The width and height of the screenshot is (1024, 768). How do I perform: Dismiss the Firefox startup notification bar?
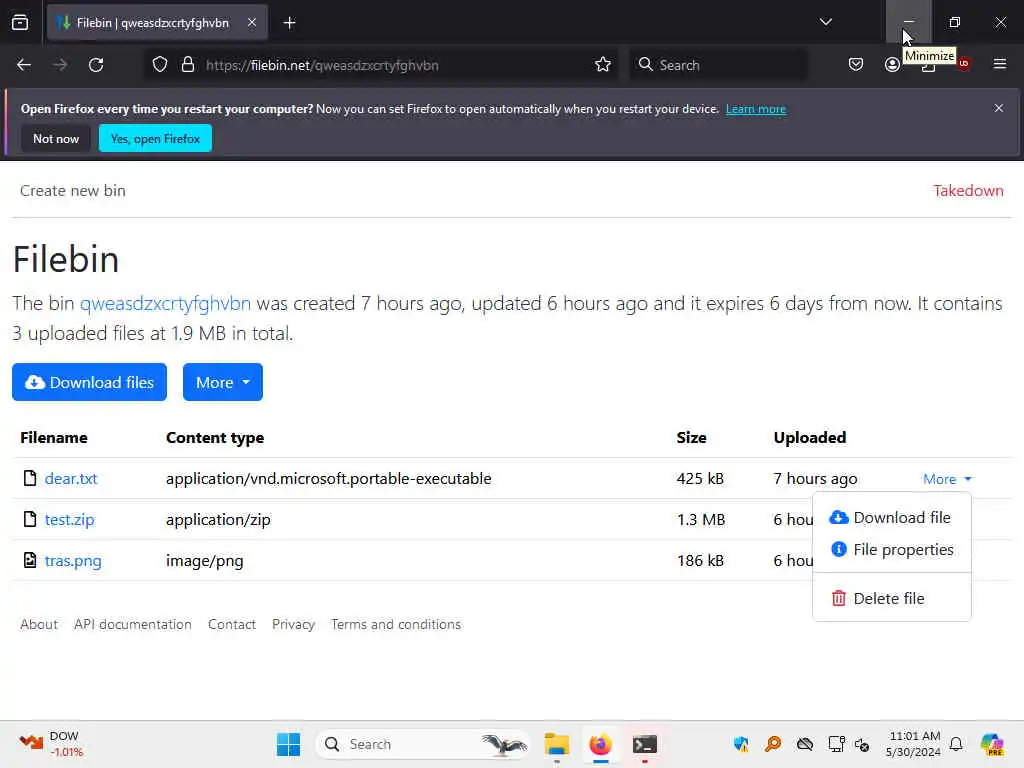(x=999, y=108)
